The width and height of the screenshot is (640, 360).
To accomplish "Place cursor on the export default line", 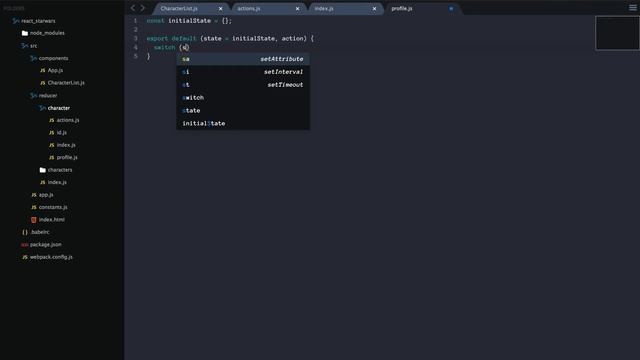I will [x=230, y=38].
